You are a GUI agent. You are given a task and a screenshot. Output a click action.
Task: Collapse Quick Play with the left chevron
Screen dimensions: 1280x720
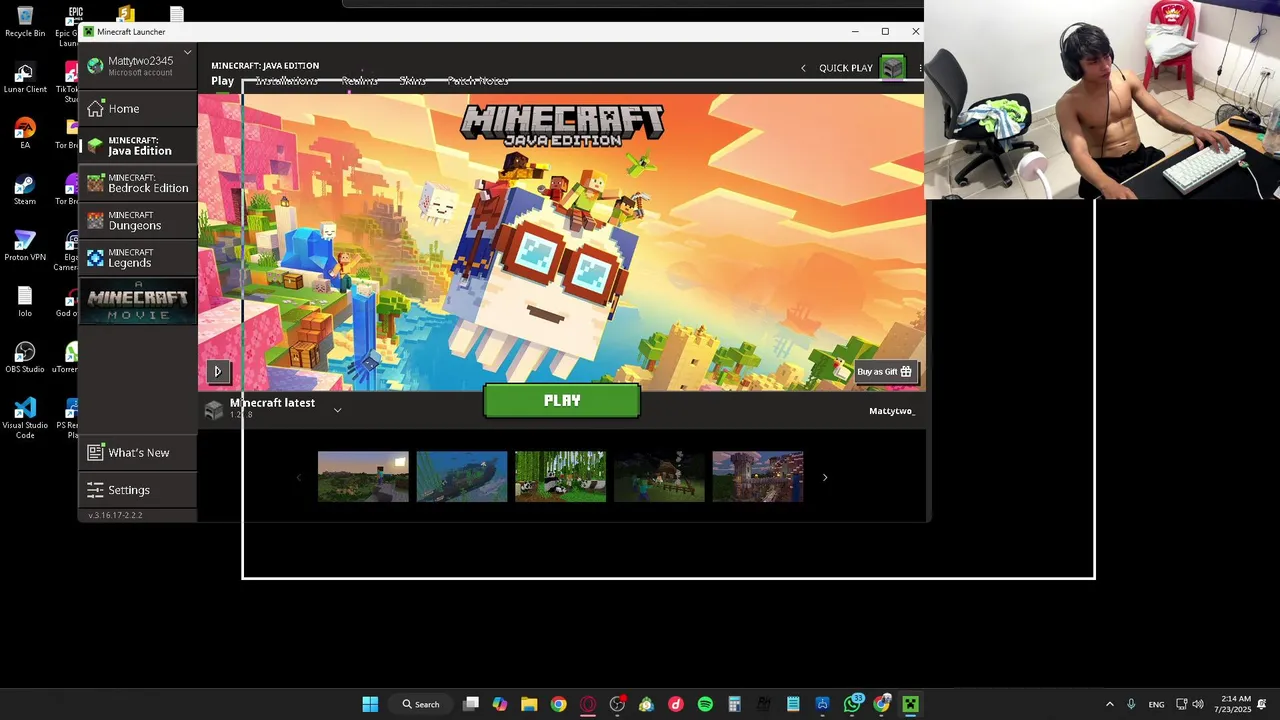[x=803, y=68]
